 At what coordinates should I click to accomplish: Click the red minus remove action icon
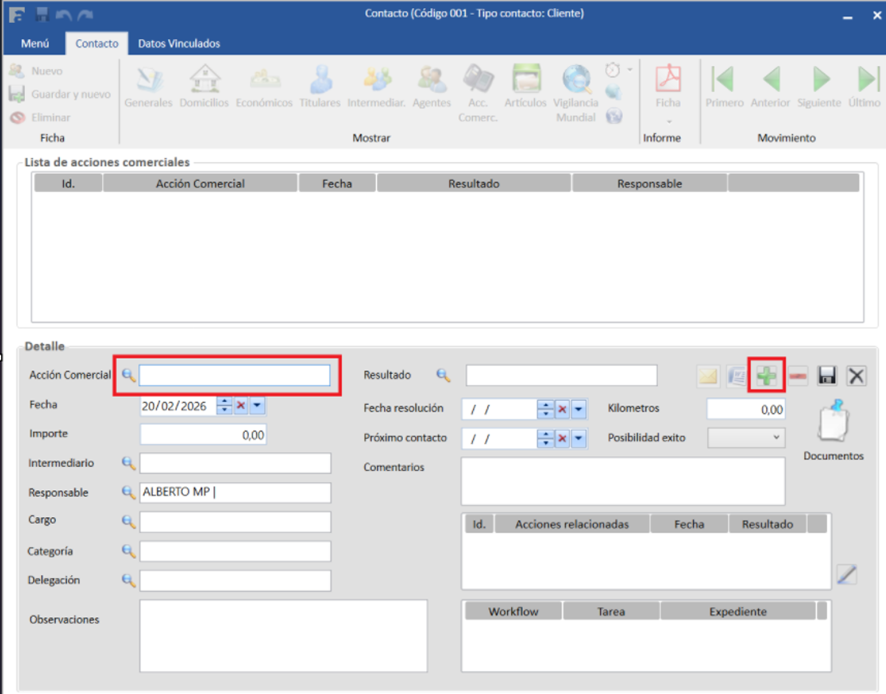click(x=798, y=376)
